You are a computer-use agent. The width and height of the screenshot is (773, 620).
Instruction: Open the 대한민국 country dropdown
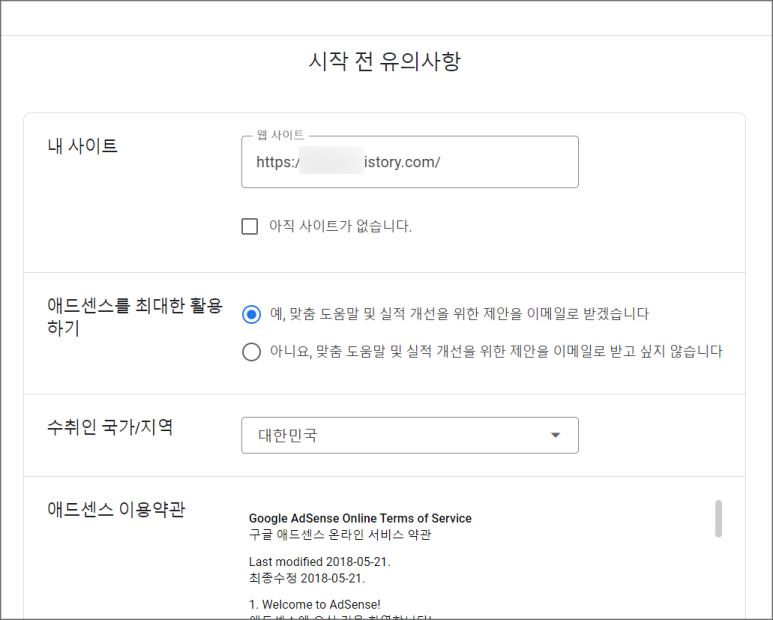pyautogui.click(x=410, y=435)
